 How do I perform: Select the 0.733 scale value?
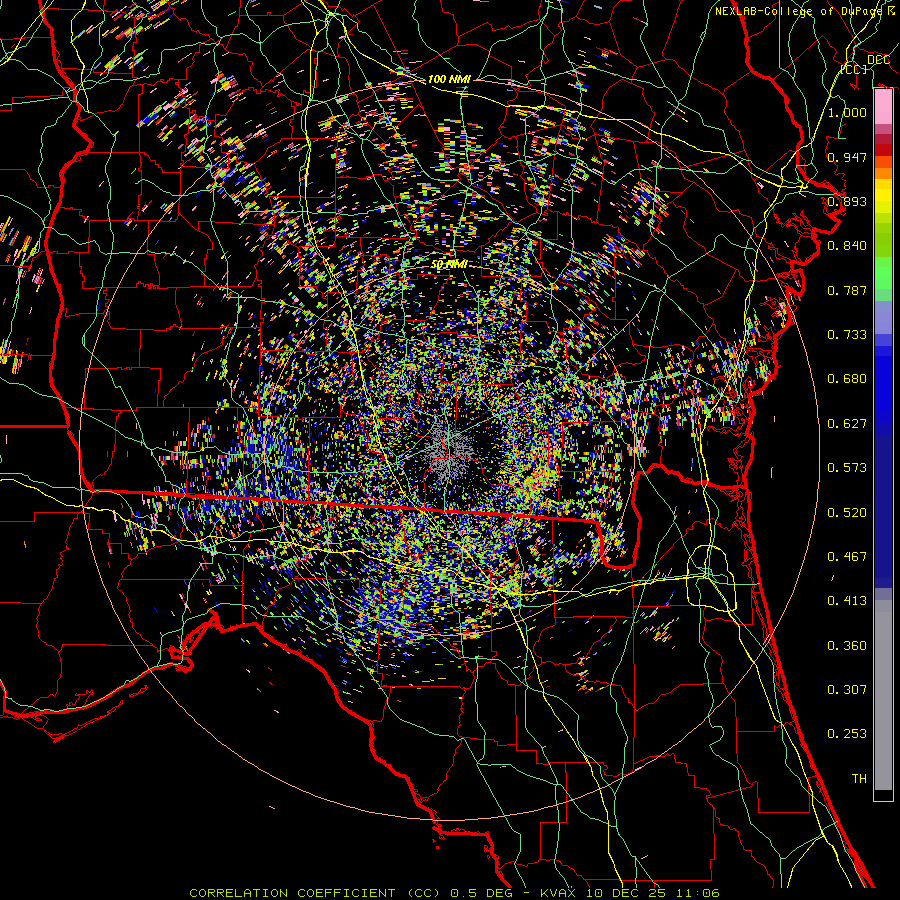pyautogui.click(x=847, y=335)
